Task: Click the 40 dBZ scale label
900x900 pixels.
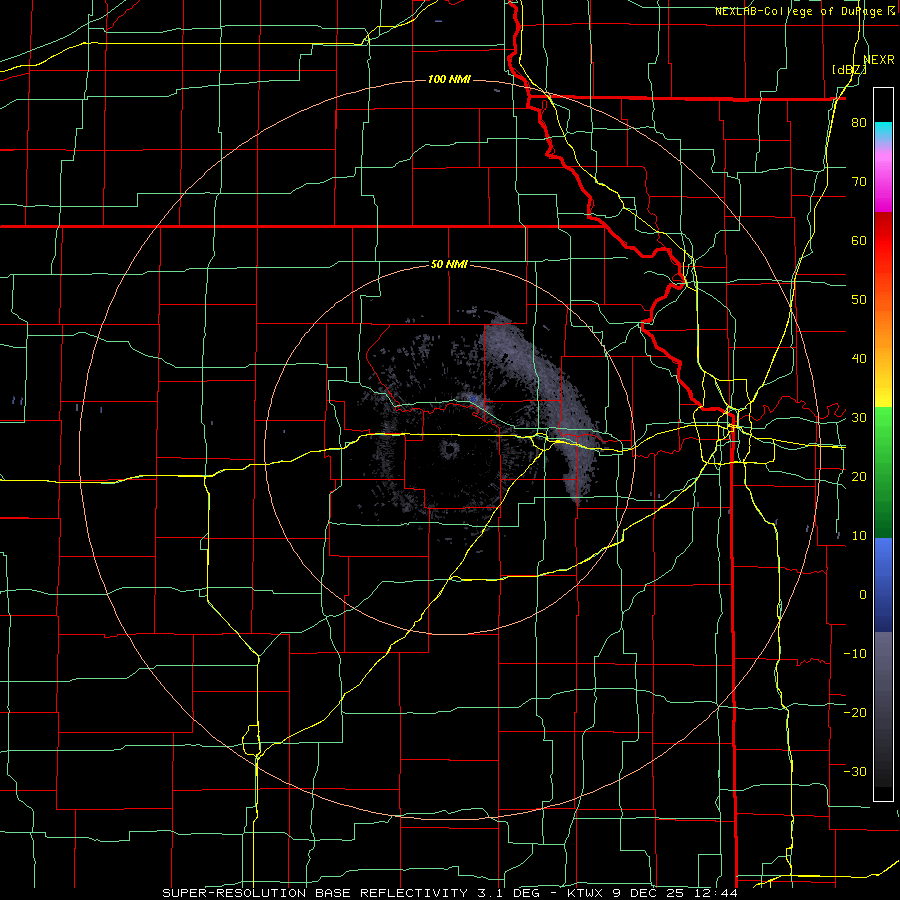Action: [x=859, y=359]
